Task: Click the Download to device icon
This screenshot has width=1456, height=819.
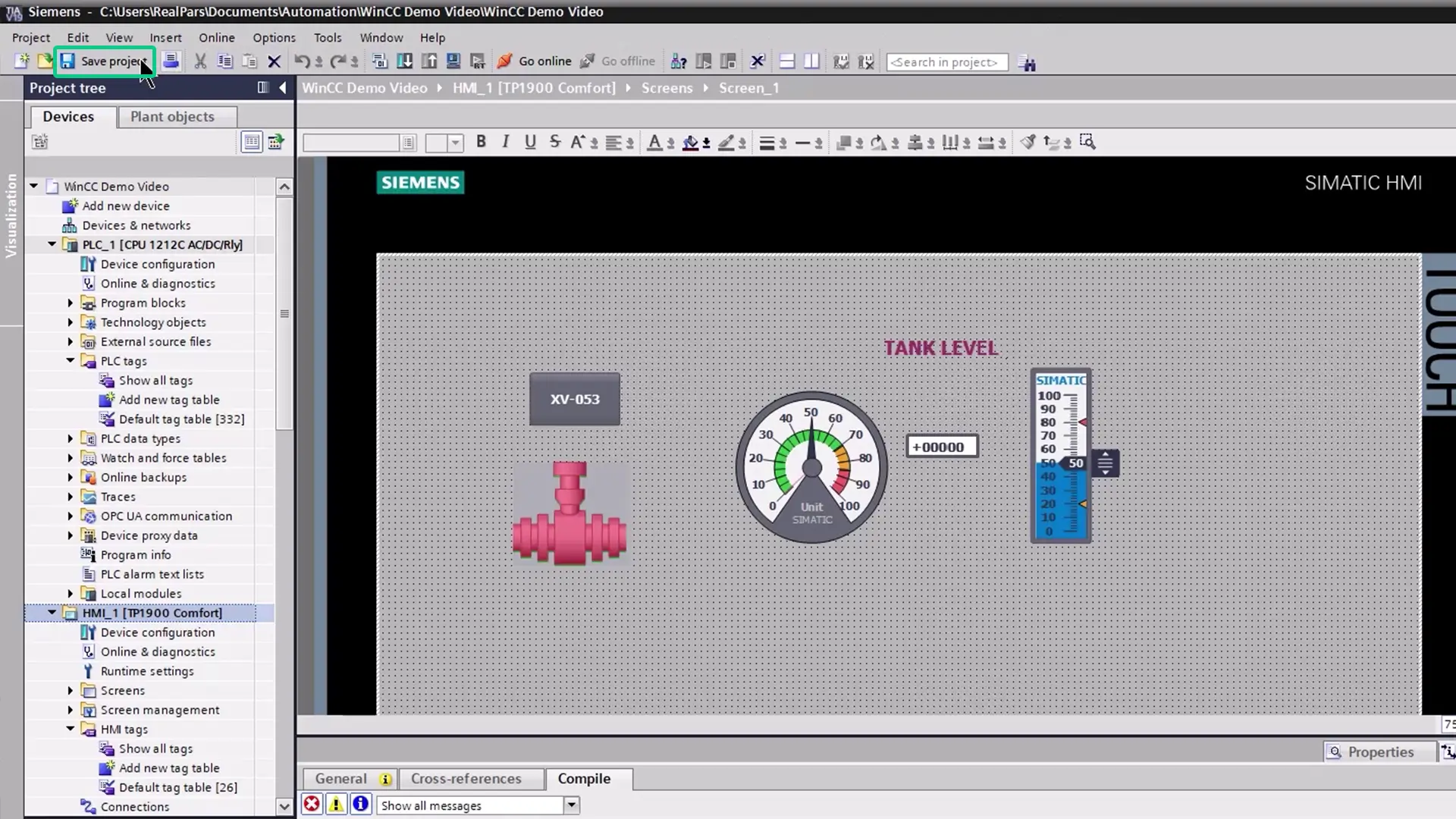Action: click(x=405, y=61)
